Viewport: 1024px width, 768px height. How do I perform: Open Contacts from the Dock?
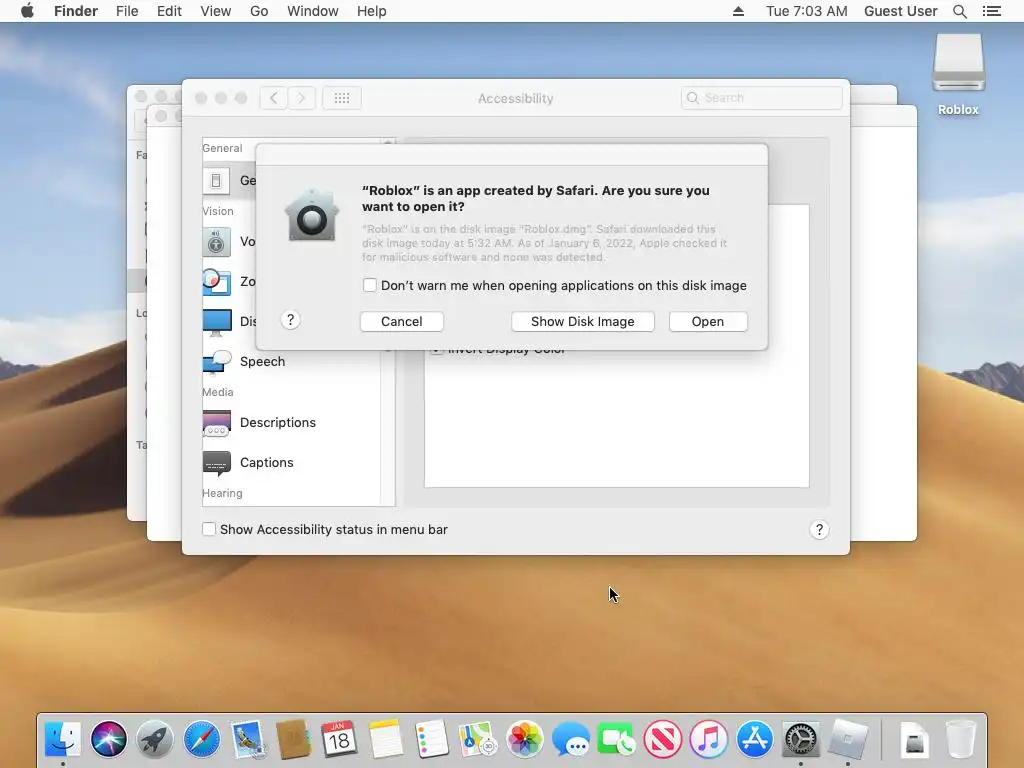click(x=293, y=740)
